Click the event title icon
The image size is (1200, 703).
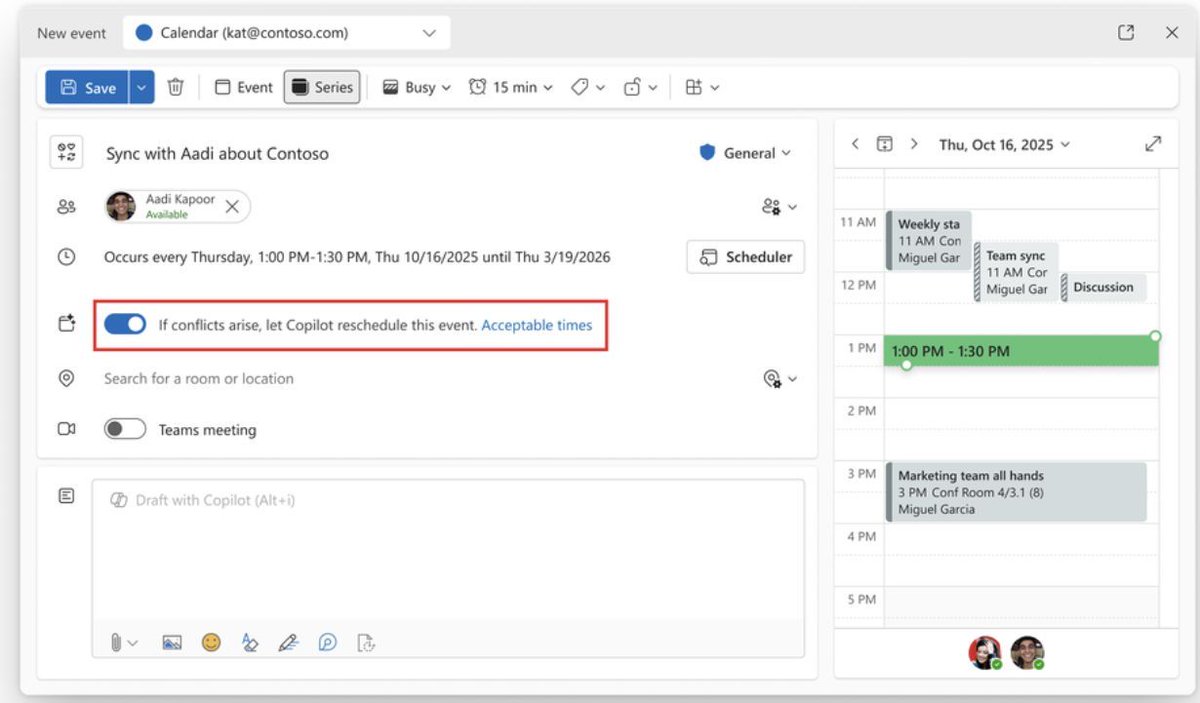click(67, 153)
